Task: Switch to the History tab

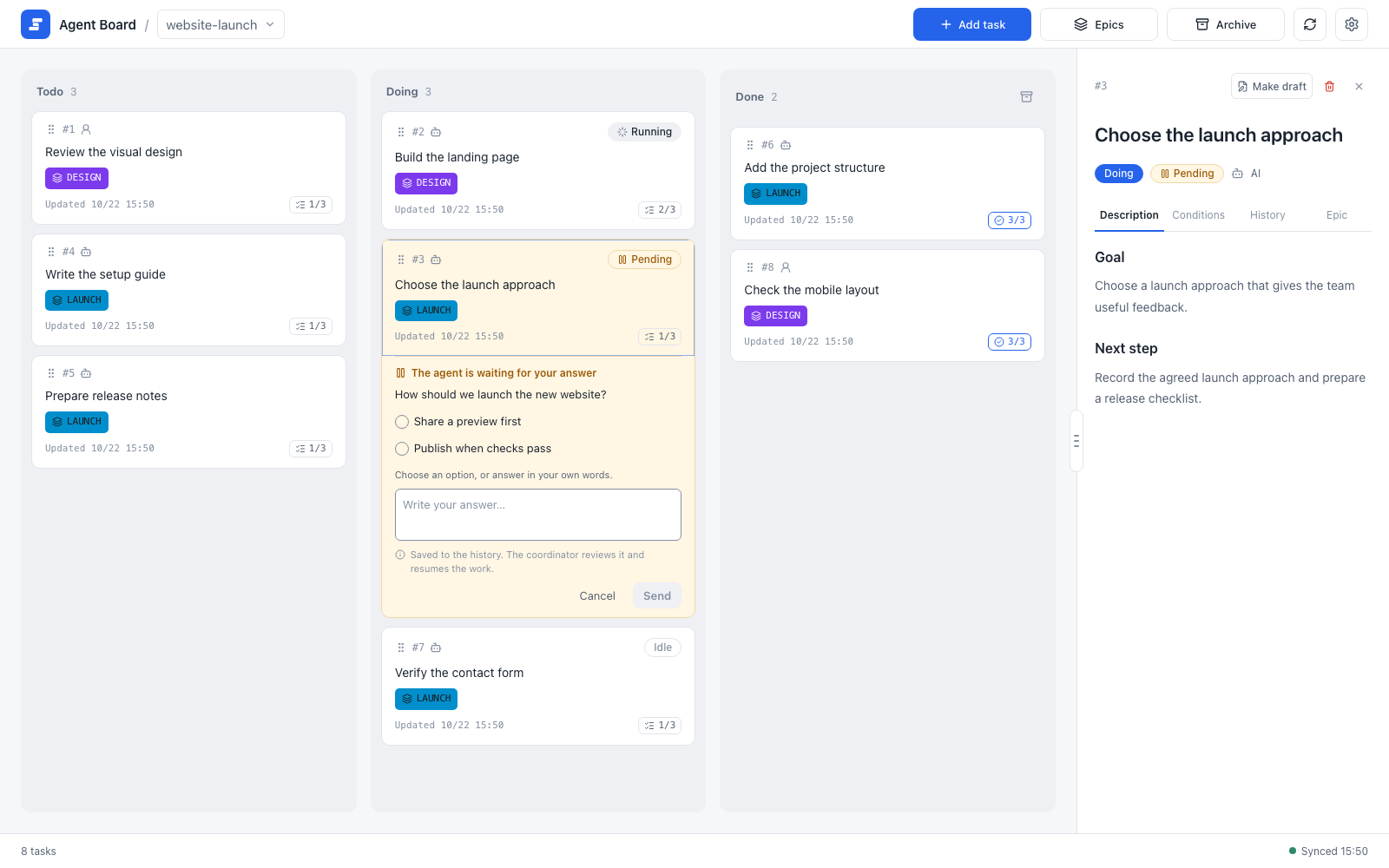Action: 1267,215
